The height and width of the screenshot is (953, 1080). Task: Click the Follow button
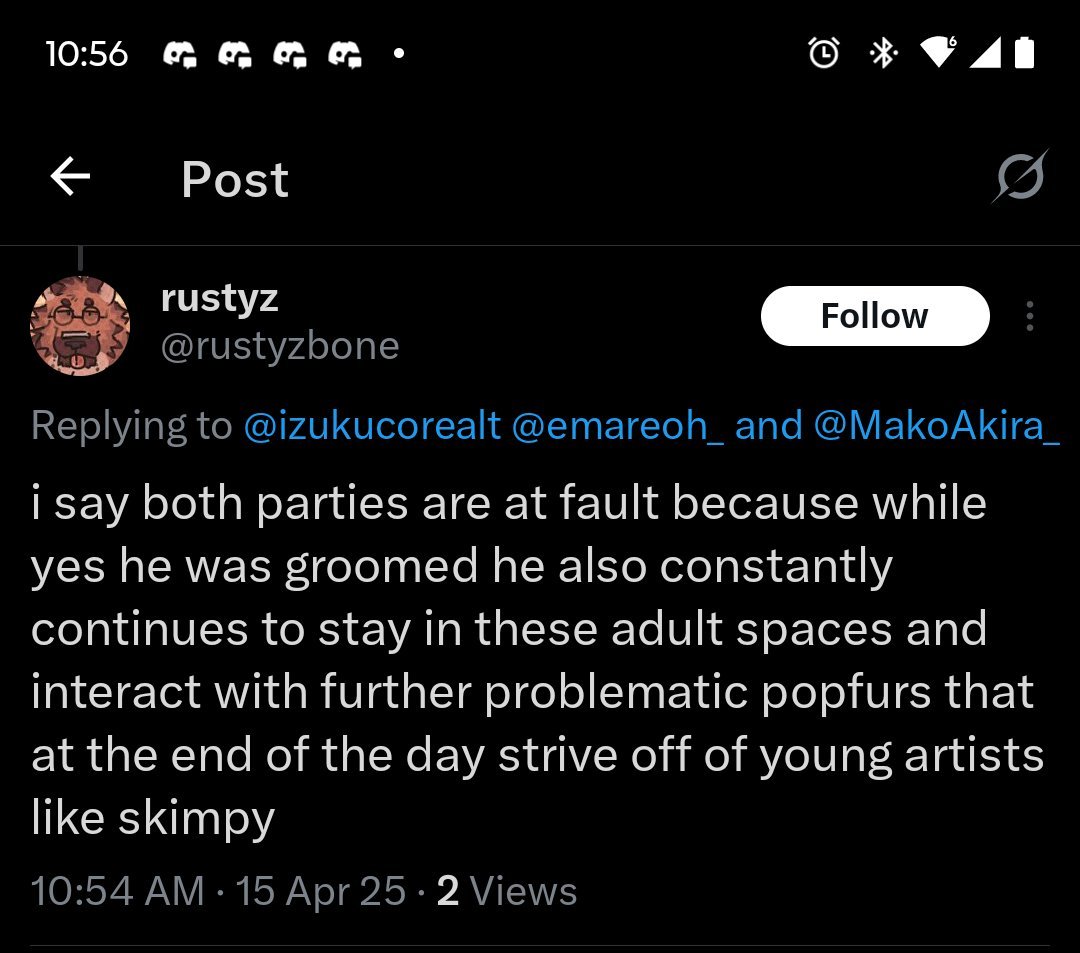[874, 316]
